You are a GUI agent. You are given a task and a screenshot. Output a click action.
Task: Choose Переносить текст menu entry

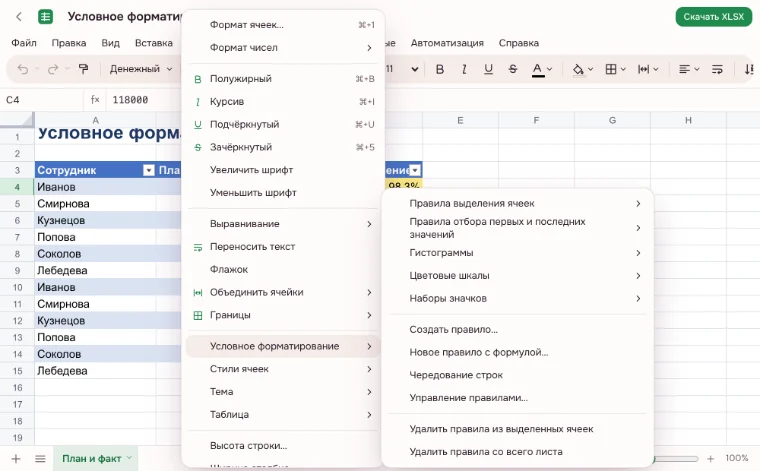283,246
